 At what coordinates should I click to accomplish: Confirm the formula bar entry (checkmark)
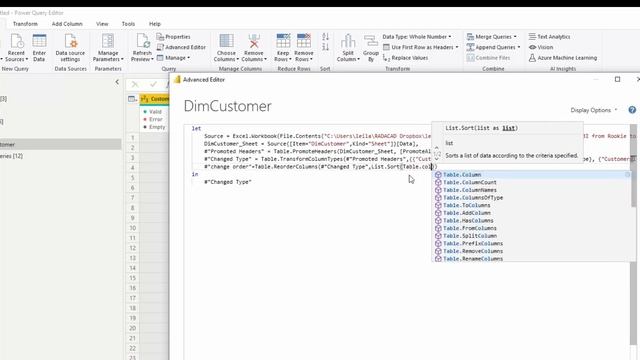coord(153,84)
